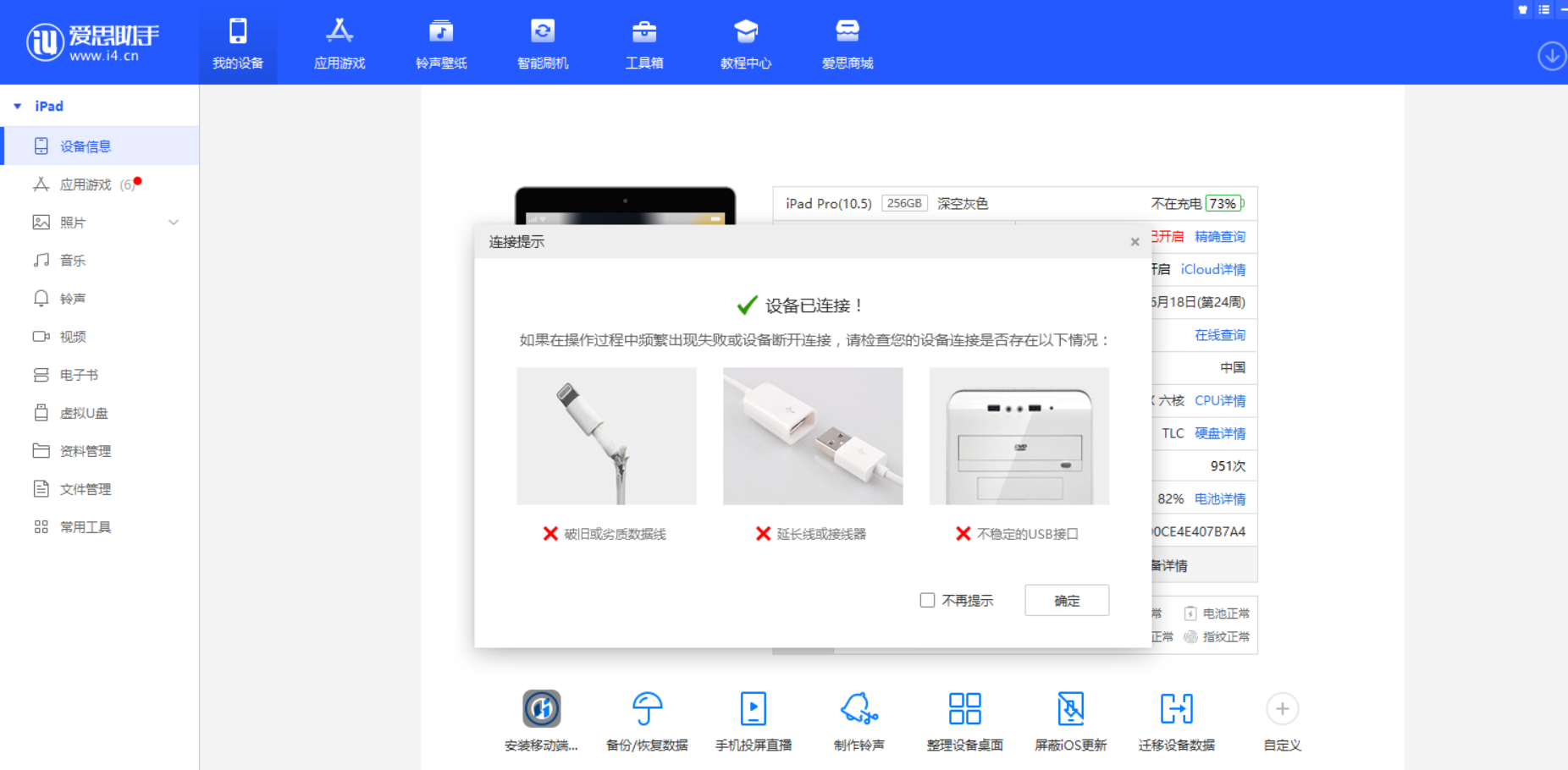Screen dimensions: 1568x770
Task: Open 电子书 in the sidebar
Action: (100, 375)
